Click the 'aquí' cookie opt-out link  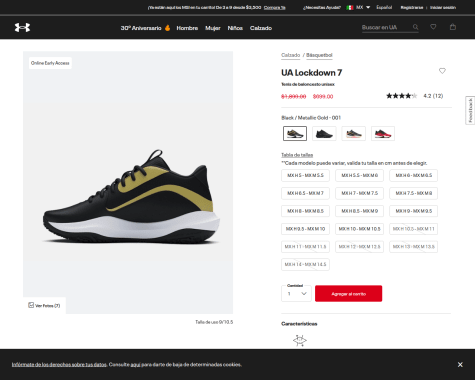coord(135,364)
